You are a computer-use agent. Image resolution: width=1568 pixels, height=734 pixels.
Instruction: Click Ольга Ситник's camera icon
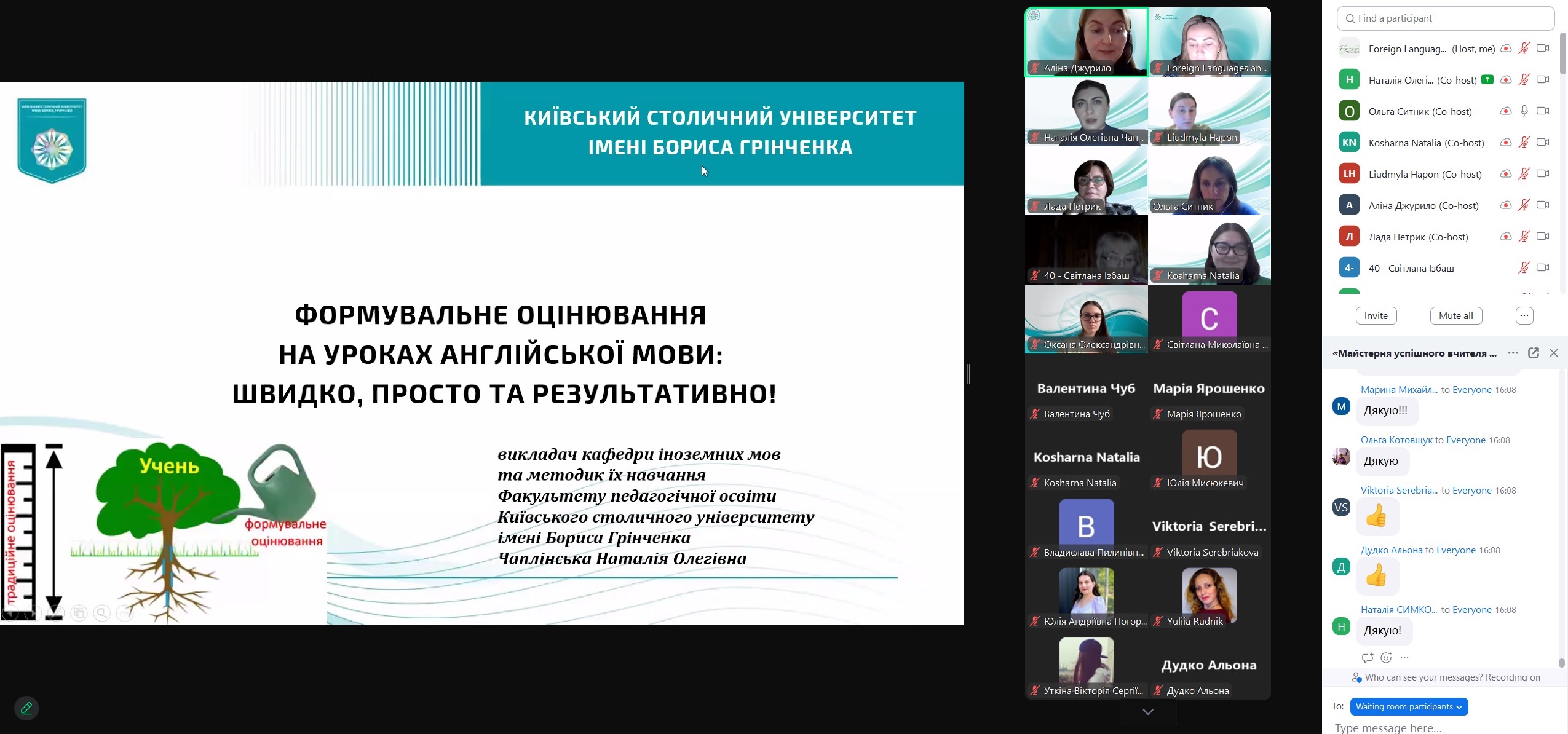pos(1542,111)
